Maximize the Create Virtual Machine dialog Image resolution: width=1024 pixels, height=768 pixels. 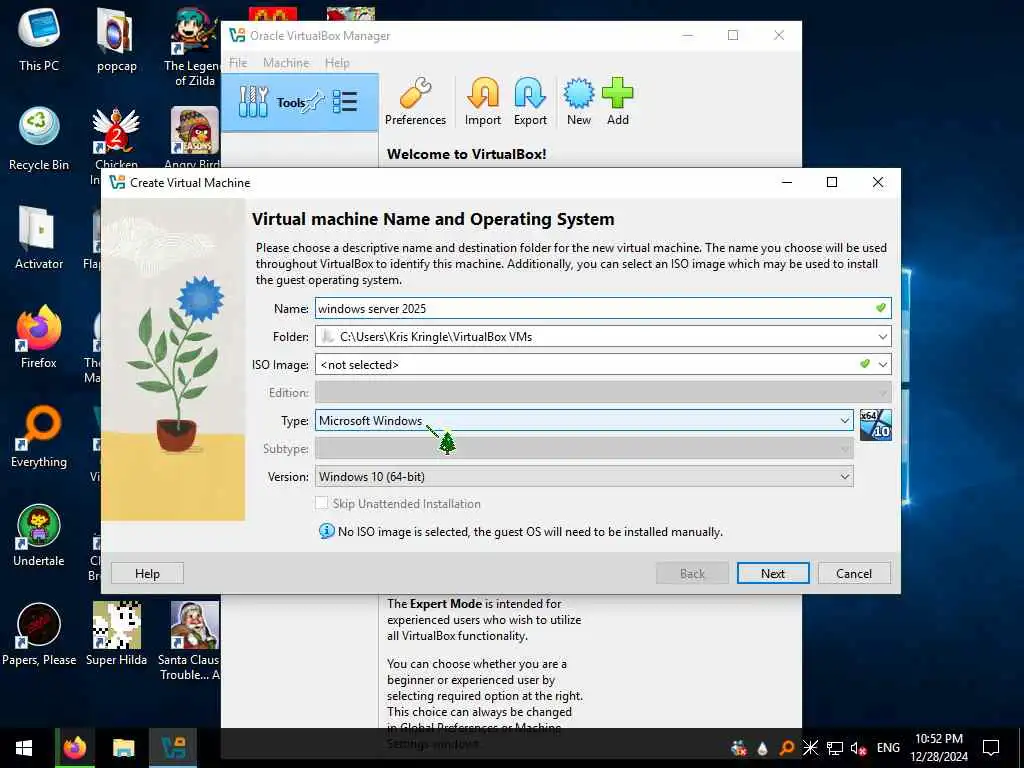pyautogui.click(x=831, y=182)
